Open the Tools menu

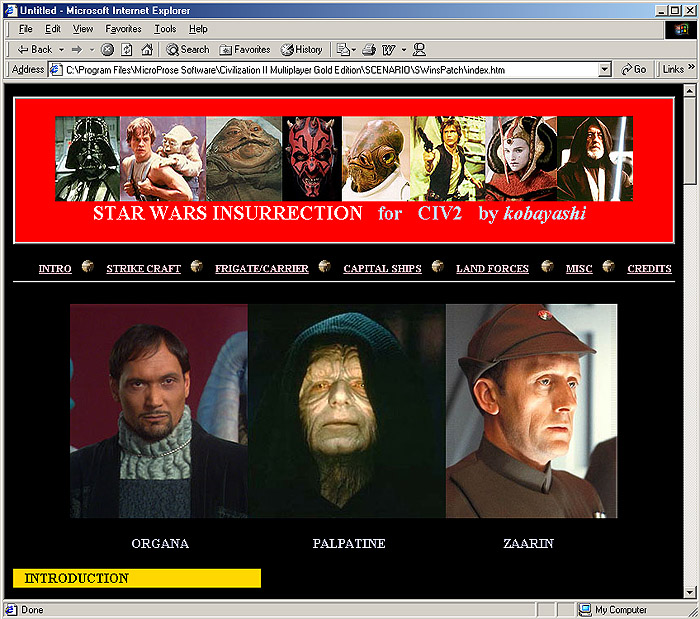(x=165, y=29)
